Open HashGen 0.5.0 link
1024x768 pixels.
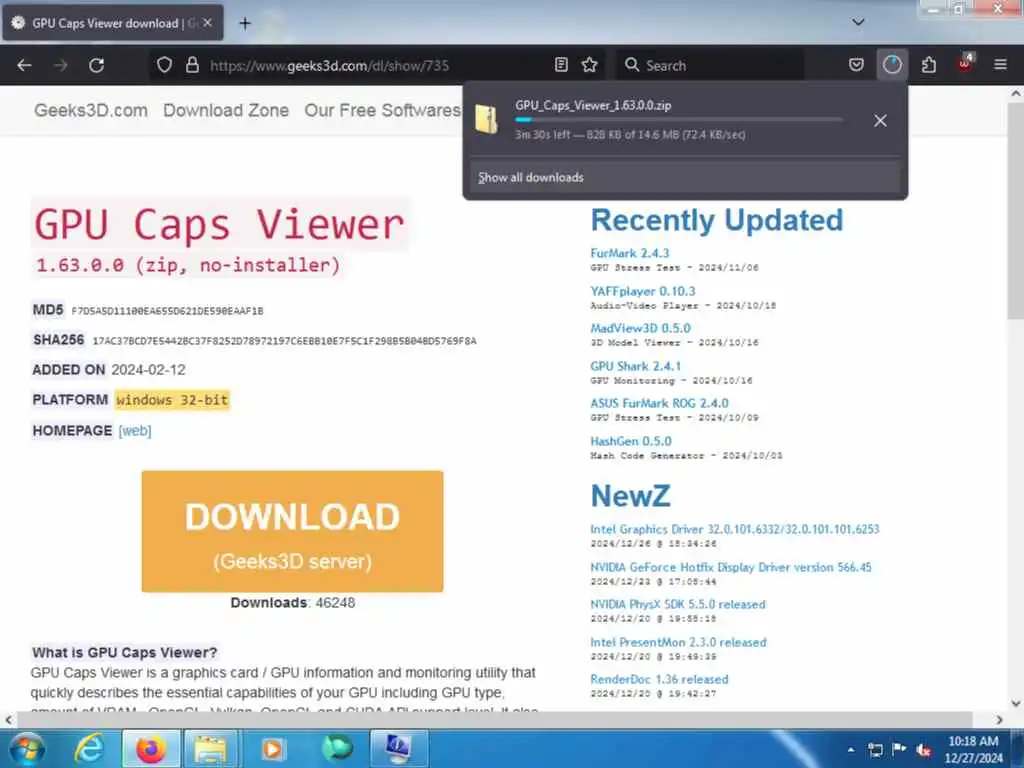631,441
